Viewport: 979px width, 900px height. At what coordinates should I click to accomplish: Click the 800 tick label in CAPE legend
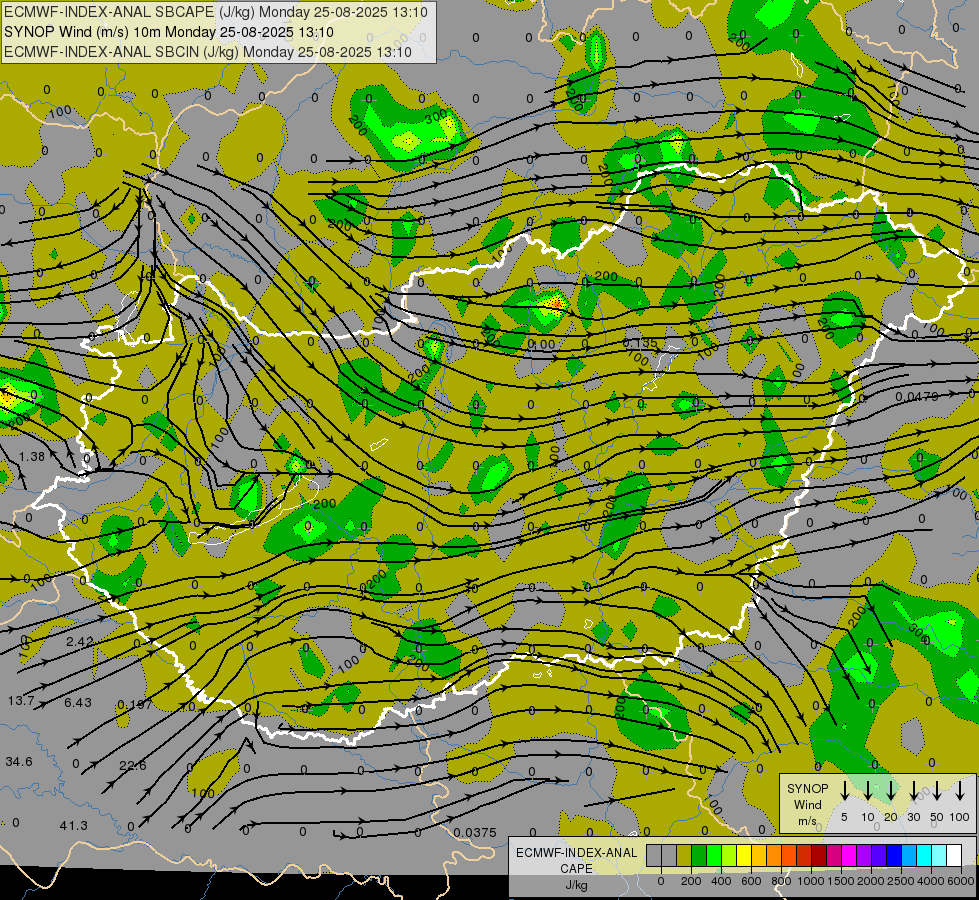[x=781, y=881]
